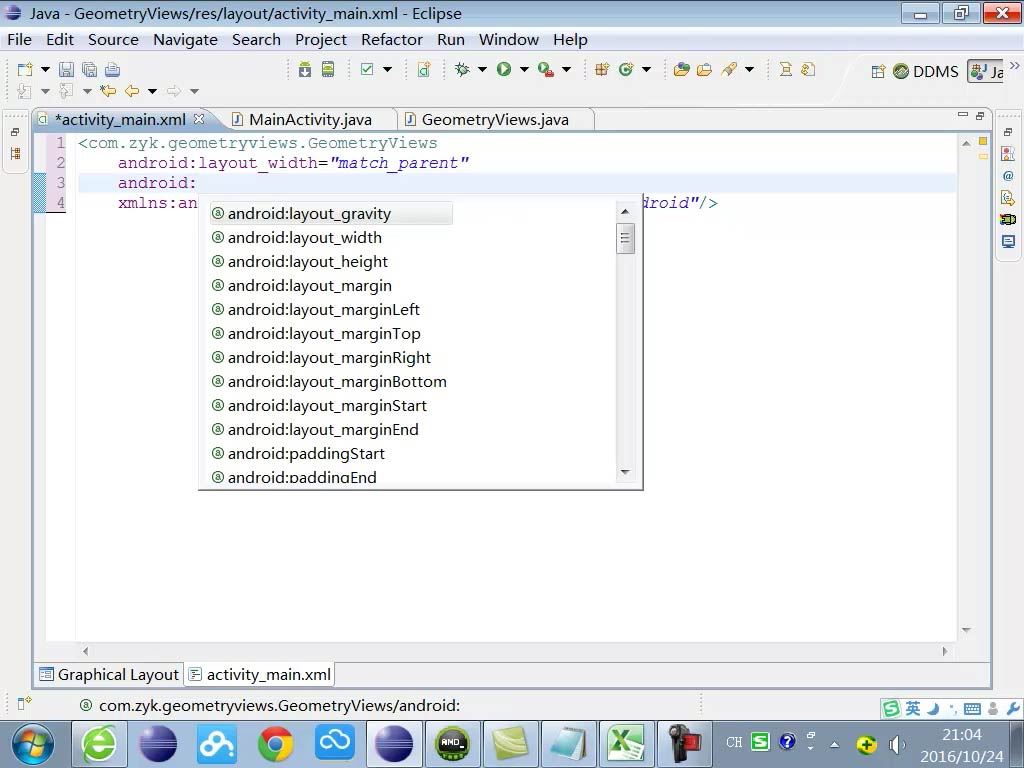Open the Project menu
Viewport: 1024px width, 768px height.
[x=321, y=40]
